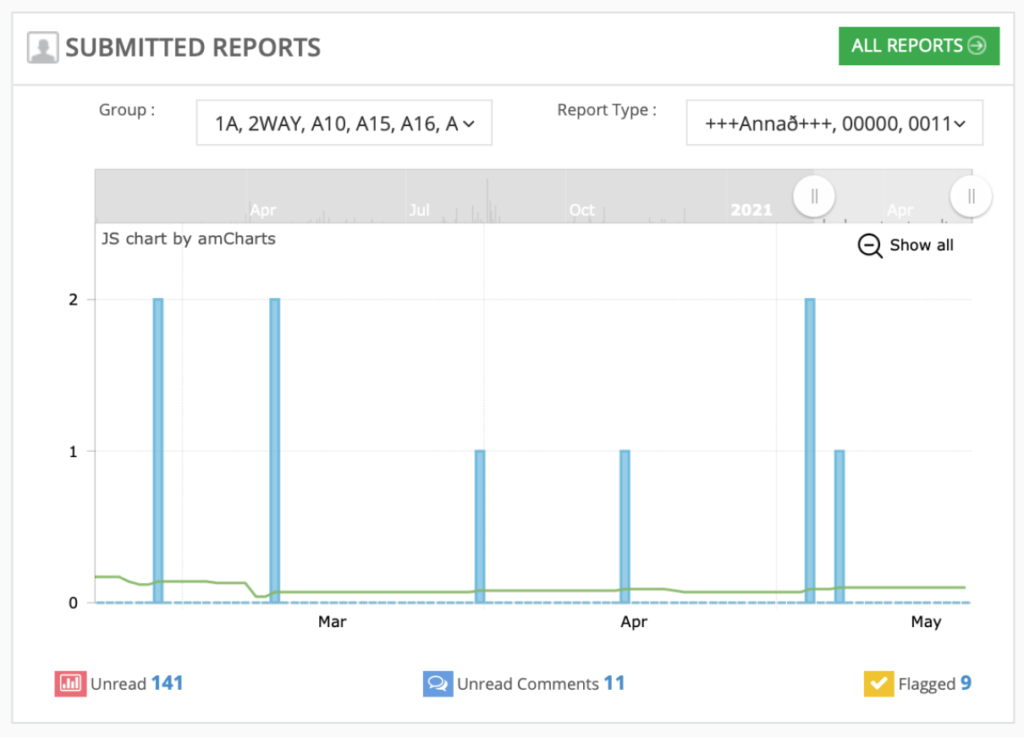This screenshot has height=738, width=1024.
Task: Click Oct label in the chart scrollbar
Action: tap(582, 210)
